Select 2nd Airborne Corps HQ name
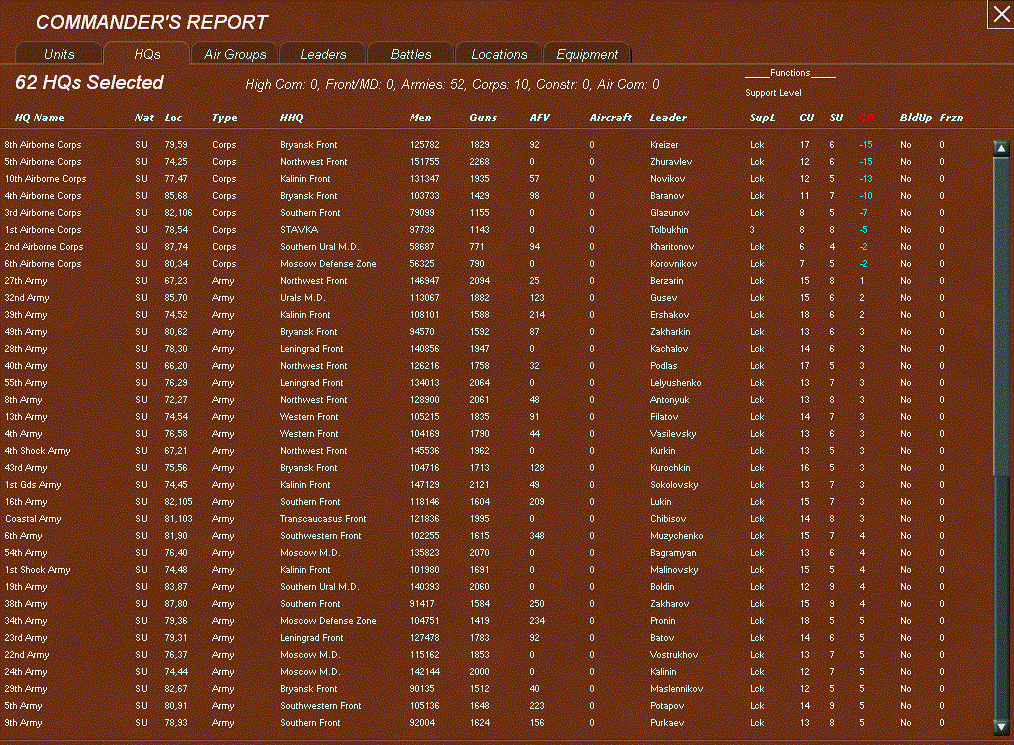Screen dimensions: 1014x745 point(44,246)
